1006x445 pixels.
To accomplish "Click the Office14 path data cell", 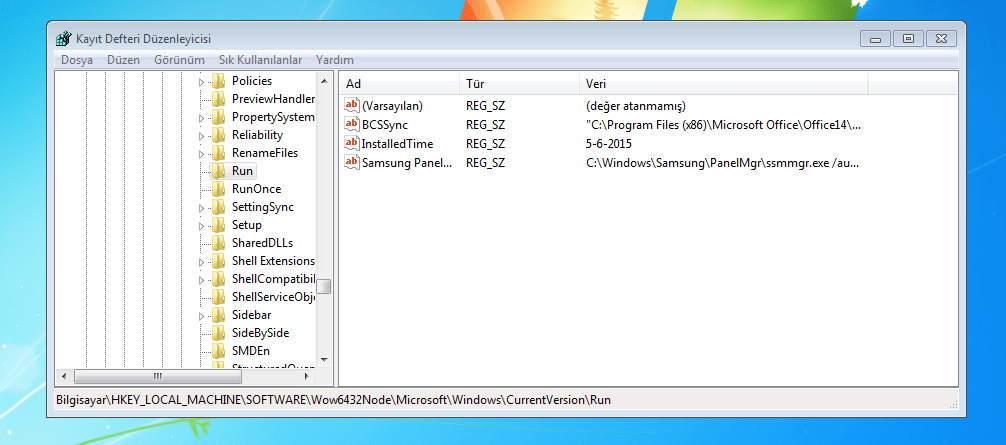I will [724, 125].
